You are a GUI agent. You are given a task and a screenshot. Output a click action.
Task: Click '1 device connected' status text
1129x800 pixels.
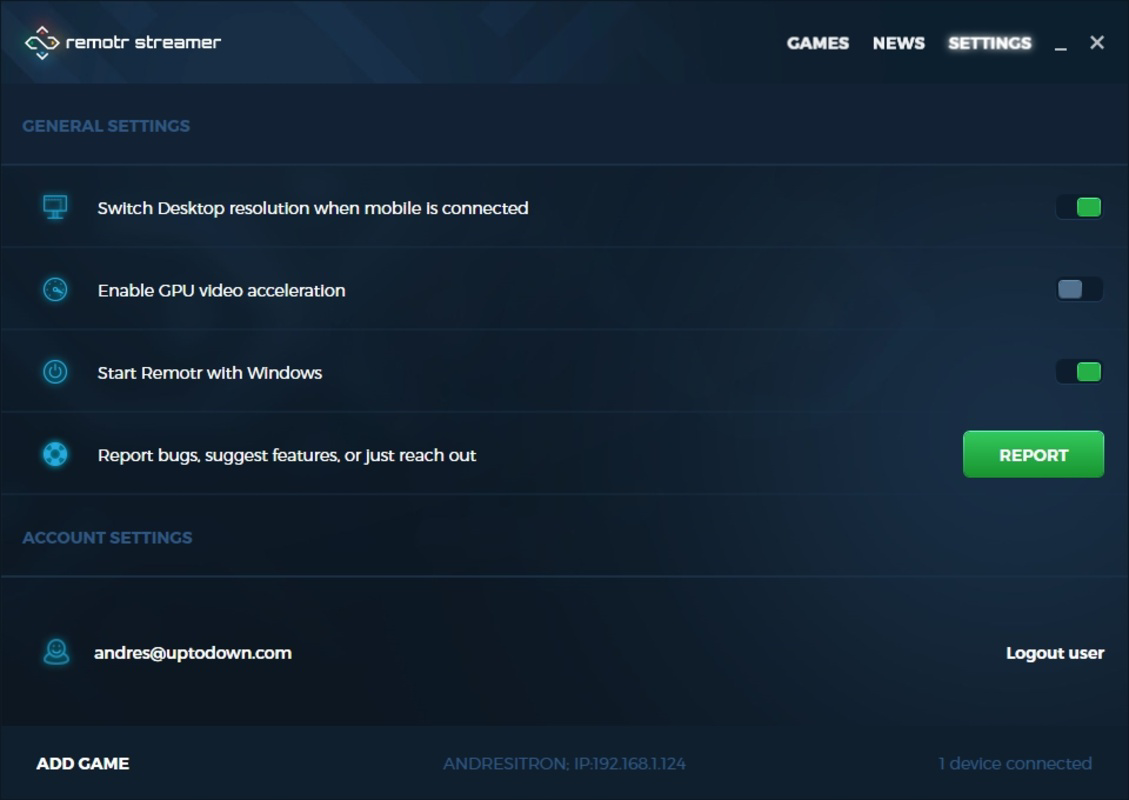coord(1015,763)
